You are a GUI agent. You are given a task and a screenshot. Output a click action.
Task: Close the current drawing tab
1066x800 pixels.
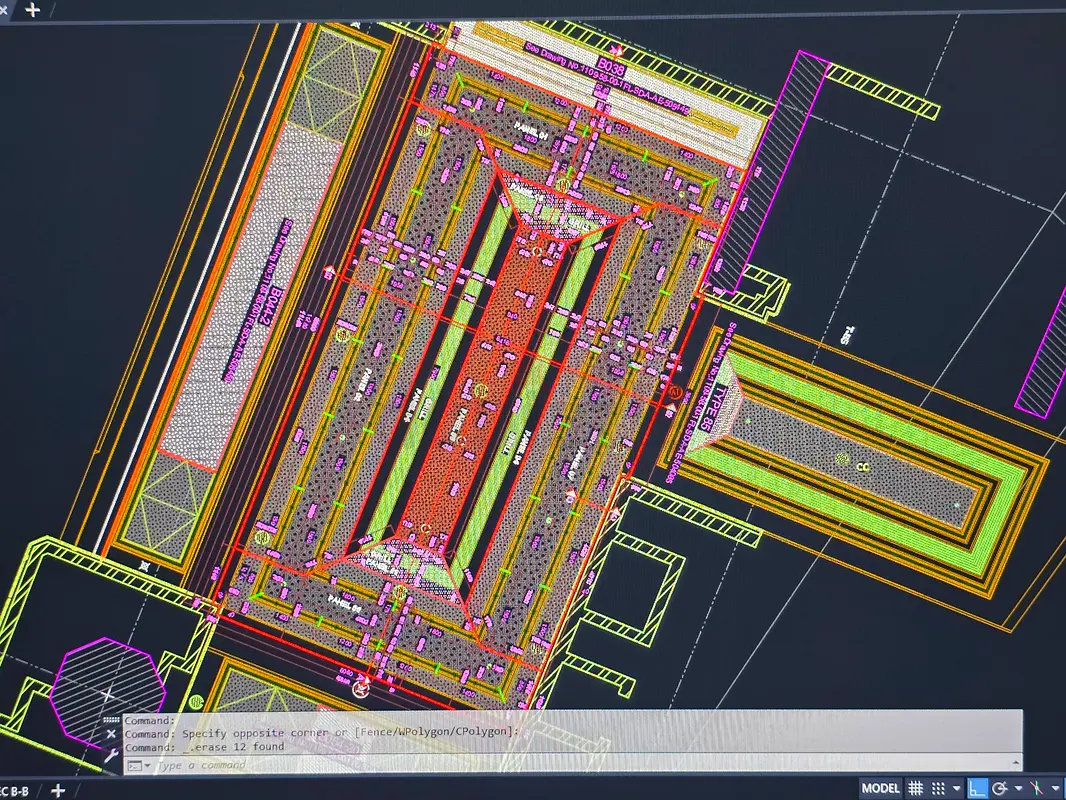tap(3, 10)
